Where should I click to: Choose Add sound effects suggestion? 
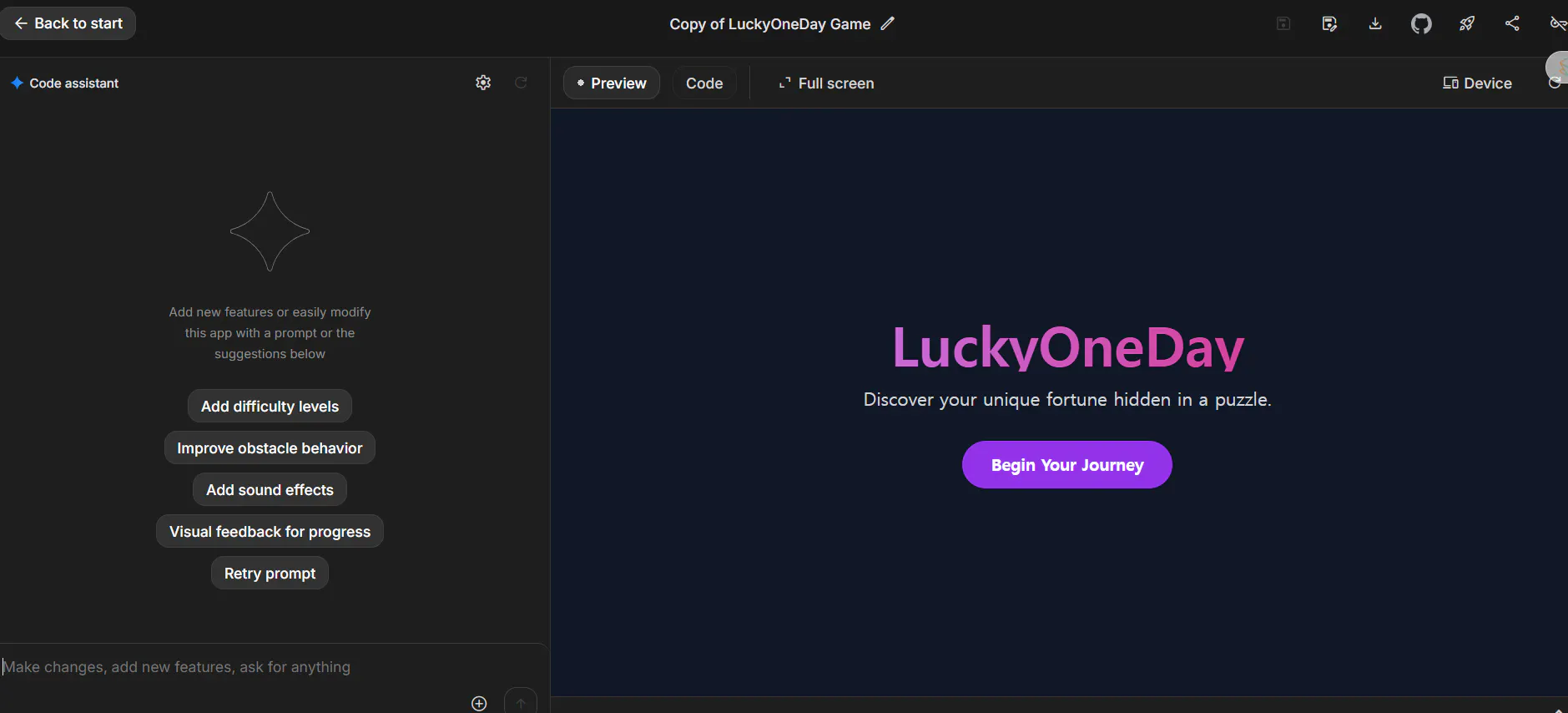tap(270, 489)
